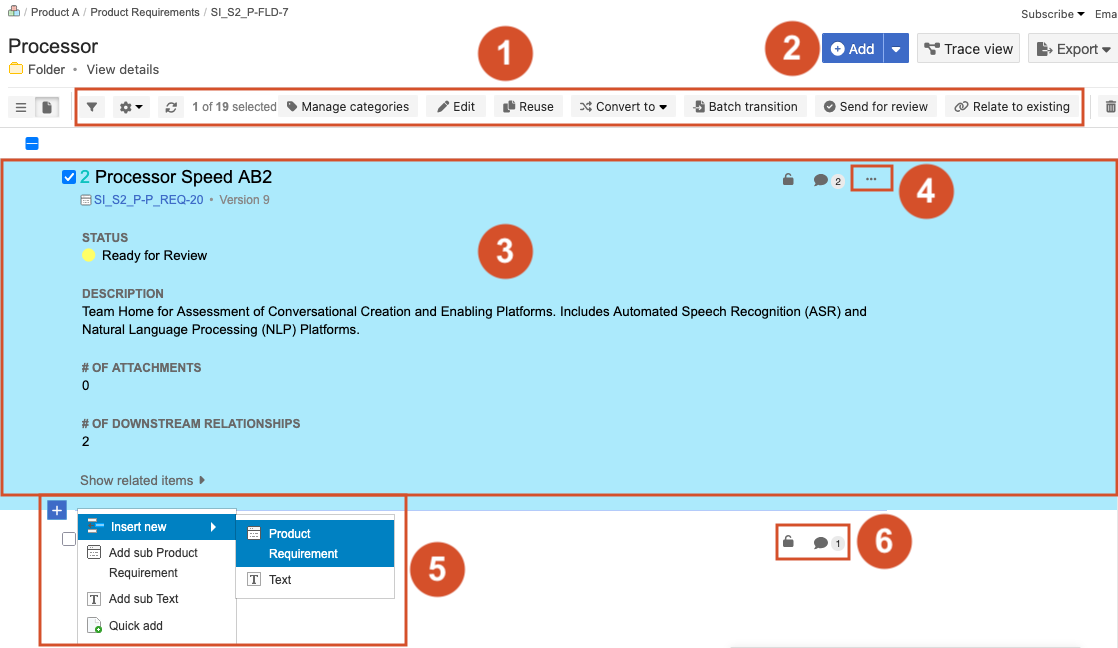Toggle the blue select-all checkbox
This screenshot has width=1118, height=648.
tap(32, 144)
